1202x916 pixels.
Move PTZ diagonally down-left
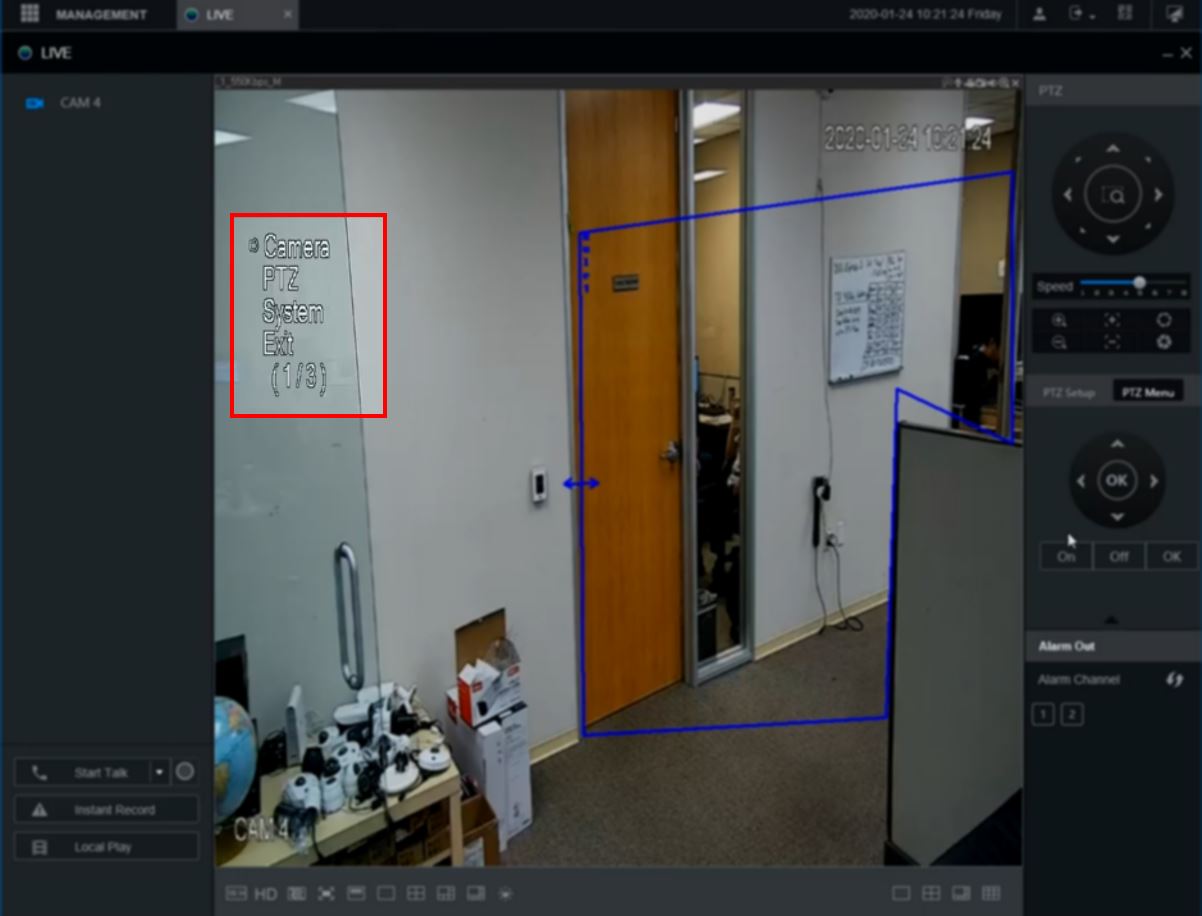tap(1080, 229)
